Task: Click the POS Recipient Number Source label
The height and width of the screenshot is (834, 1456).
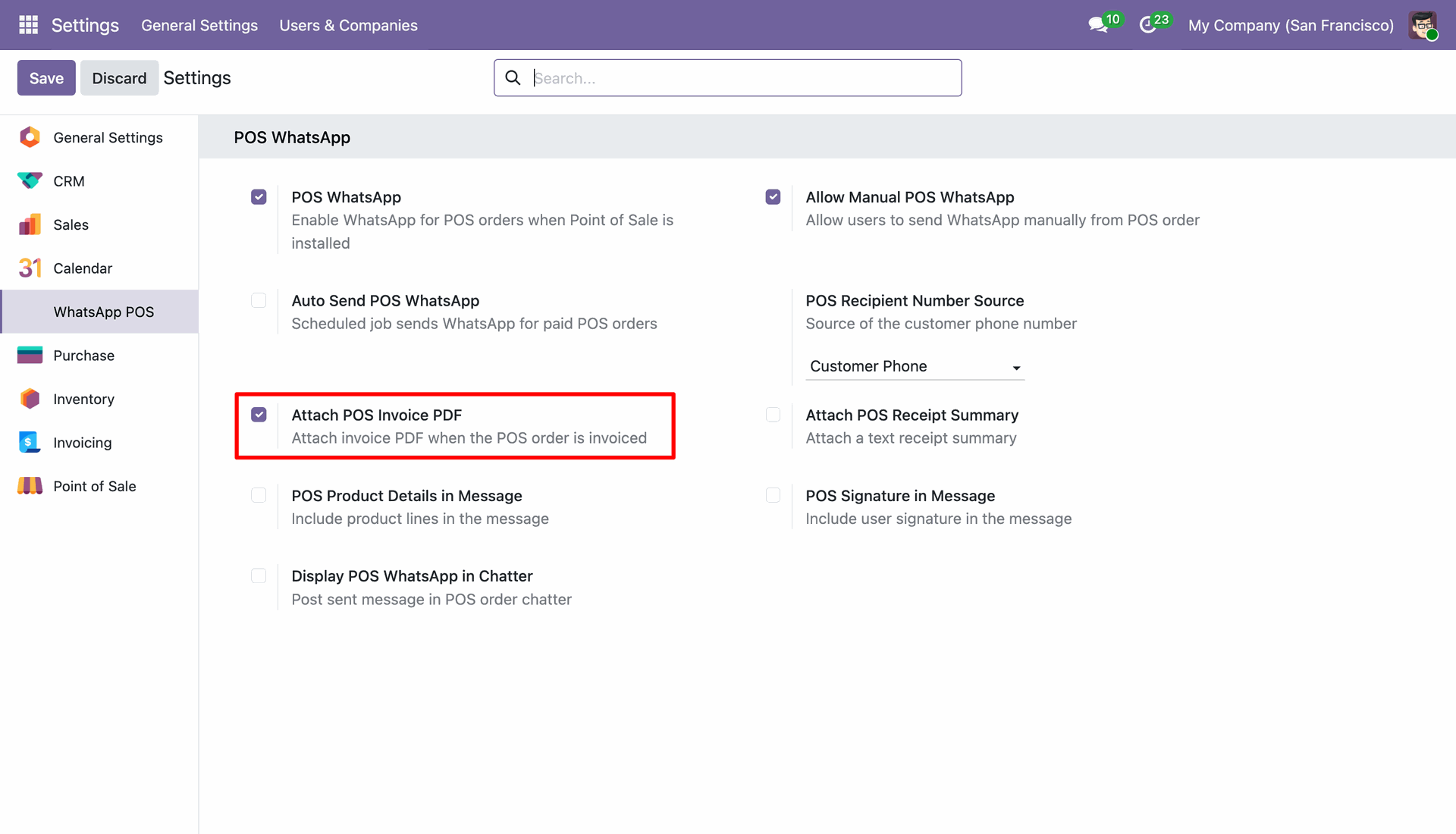Action: [915, 300]
